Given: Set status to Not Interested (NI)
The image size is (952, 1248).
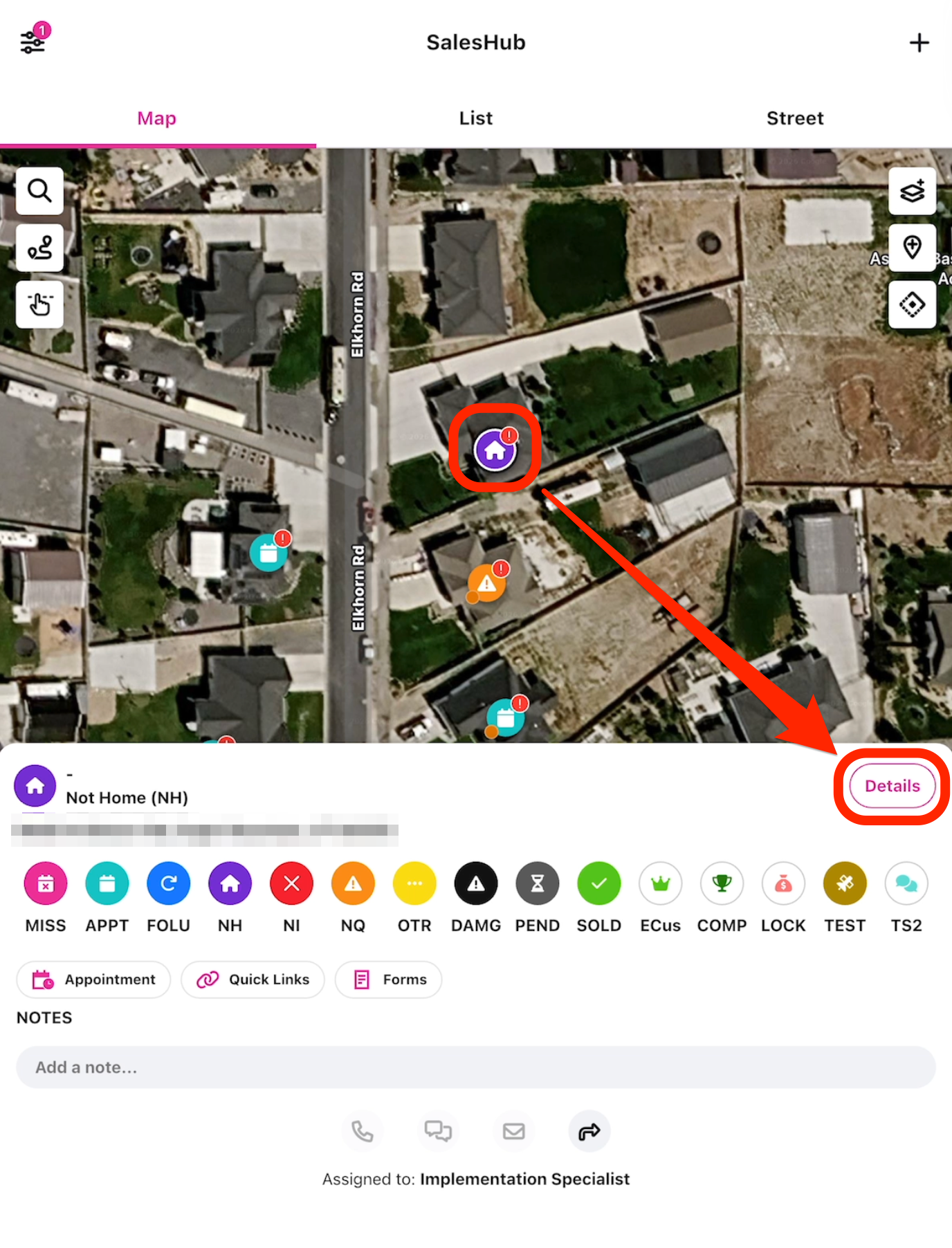Looking at the screenshot, I should [291, 883].
